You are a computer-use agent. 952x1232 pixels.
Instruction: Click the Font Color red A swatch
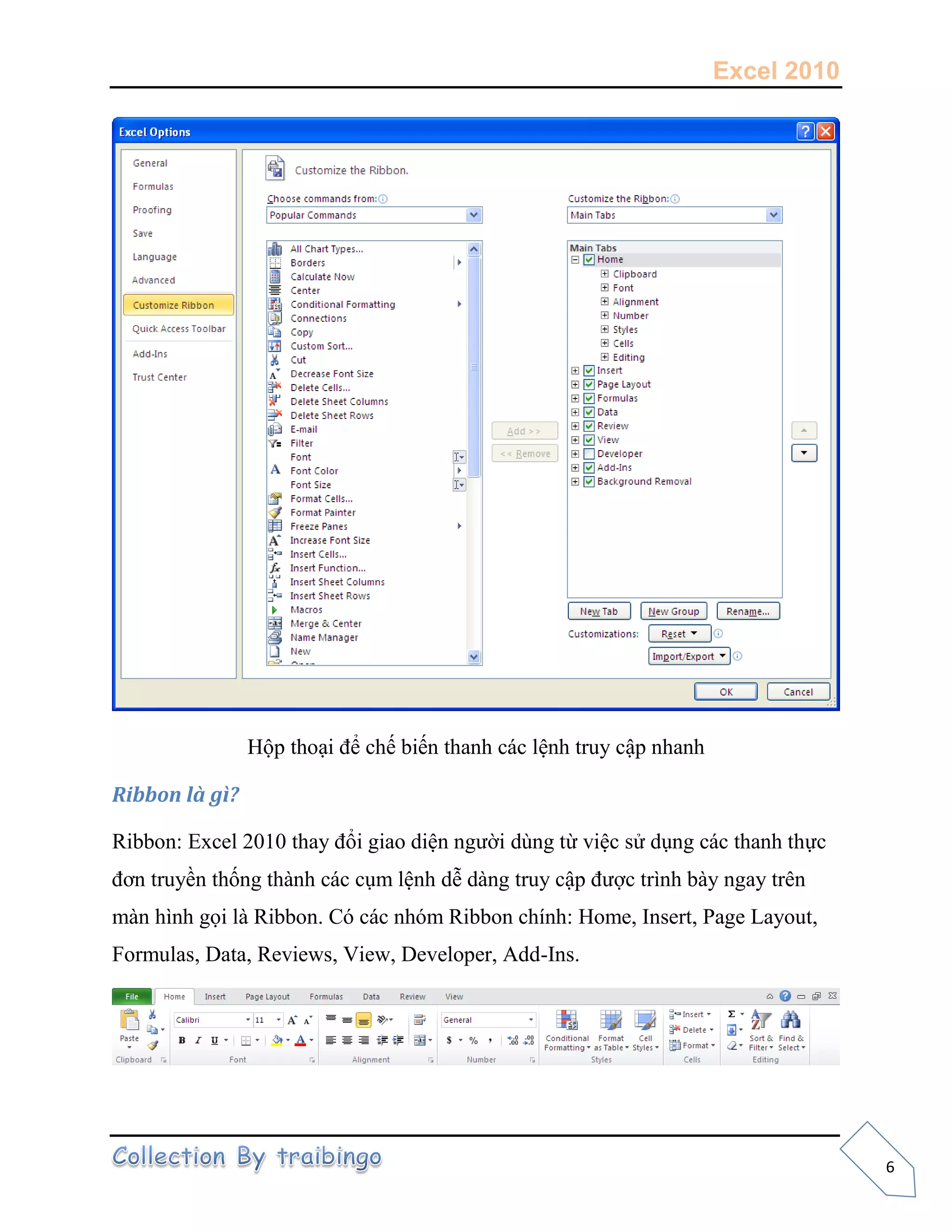pyautogui.click(x=301, y=1040)
